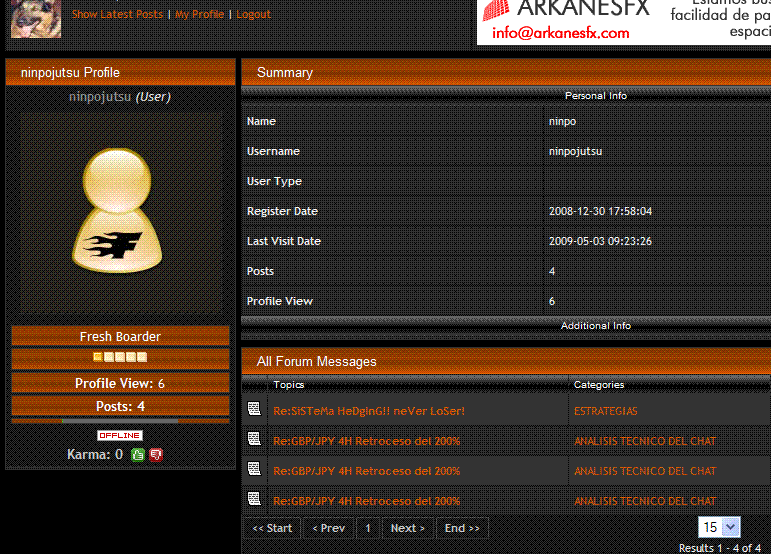Click the message icon in the last row
Image resolution: width=771 pixels, height=554 pixels.
tap(254, 499)
